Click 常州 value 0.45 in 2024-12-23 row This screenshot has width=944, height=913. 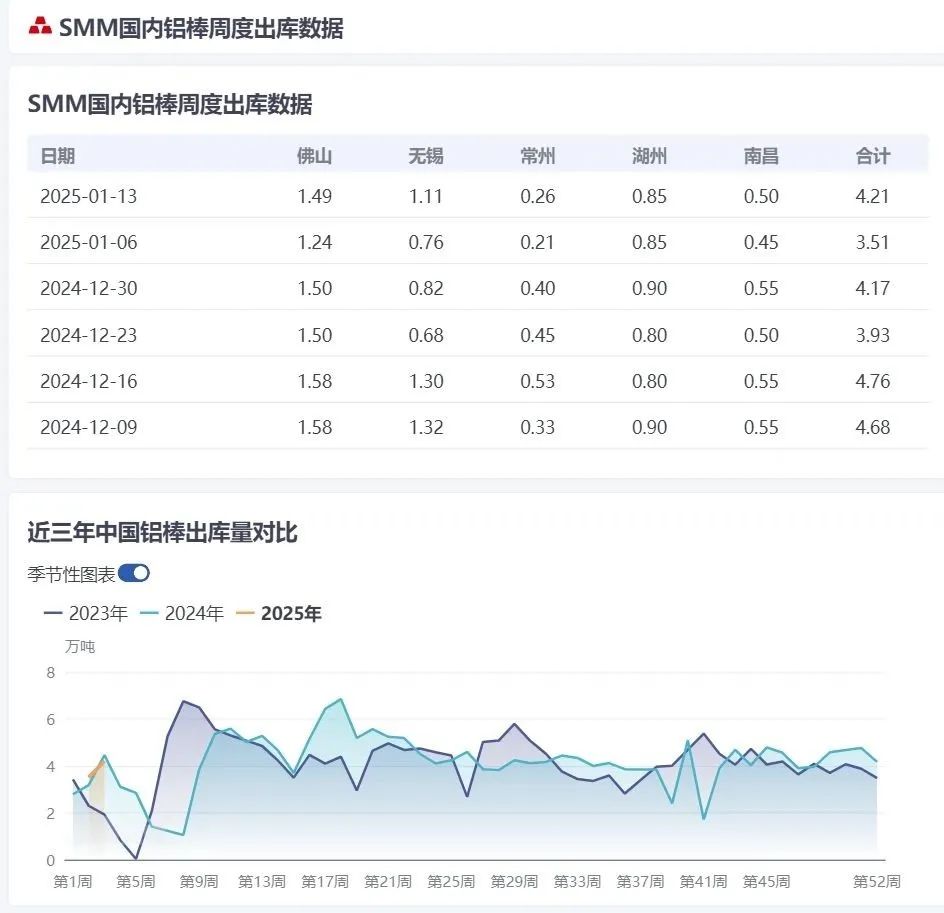click(538, 335)
